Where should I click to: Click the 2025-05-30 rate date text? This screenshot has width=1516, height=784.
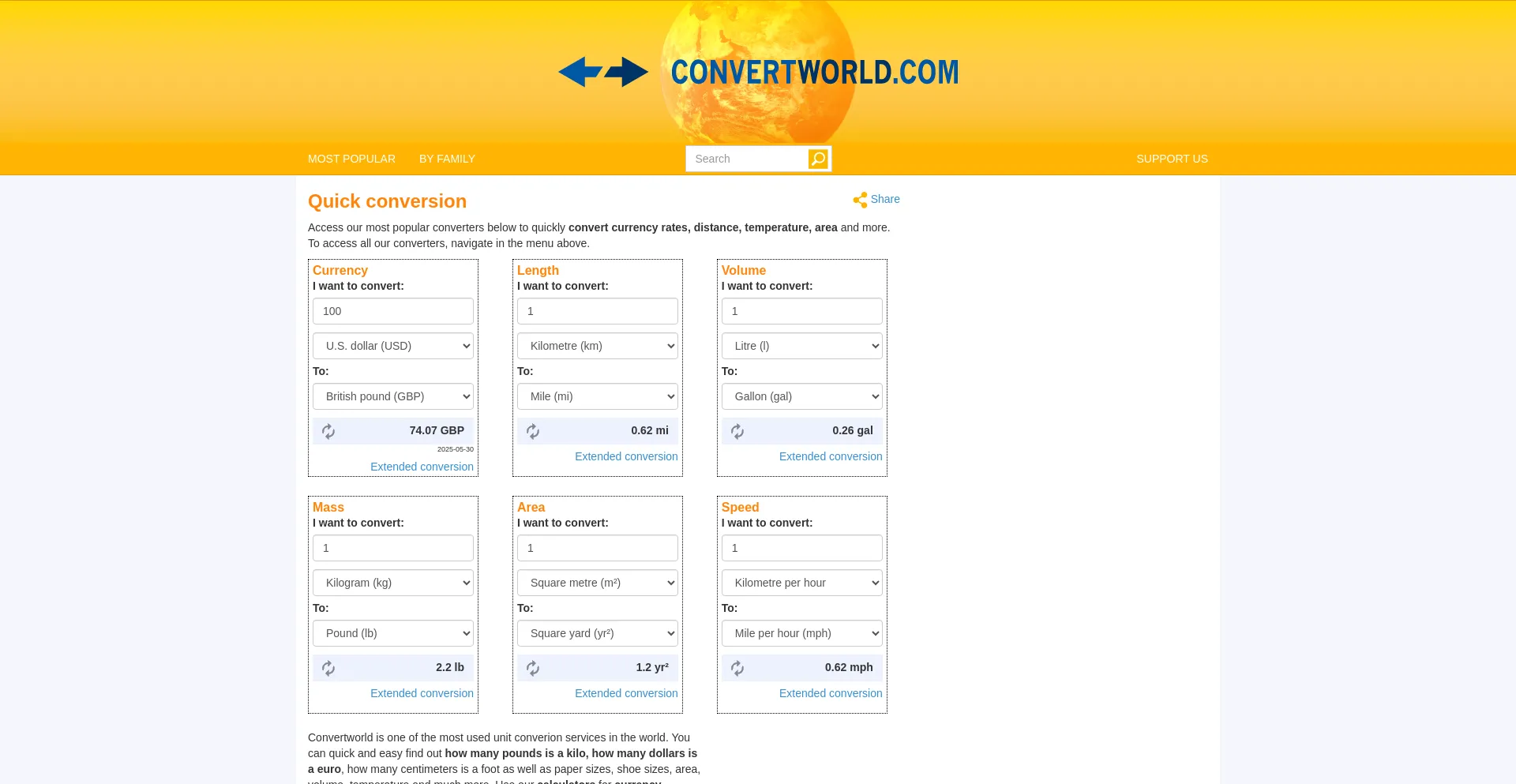456,449
